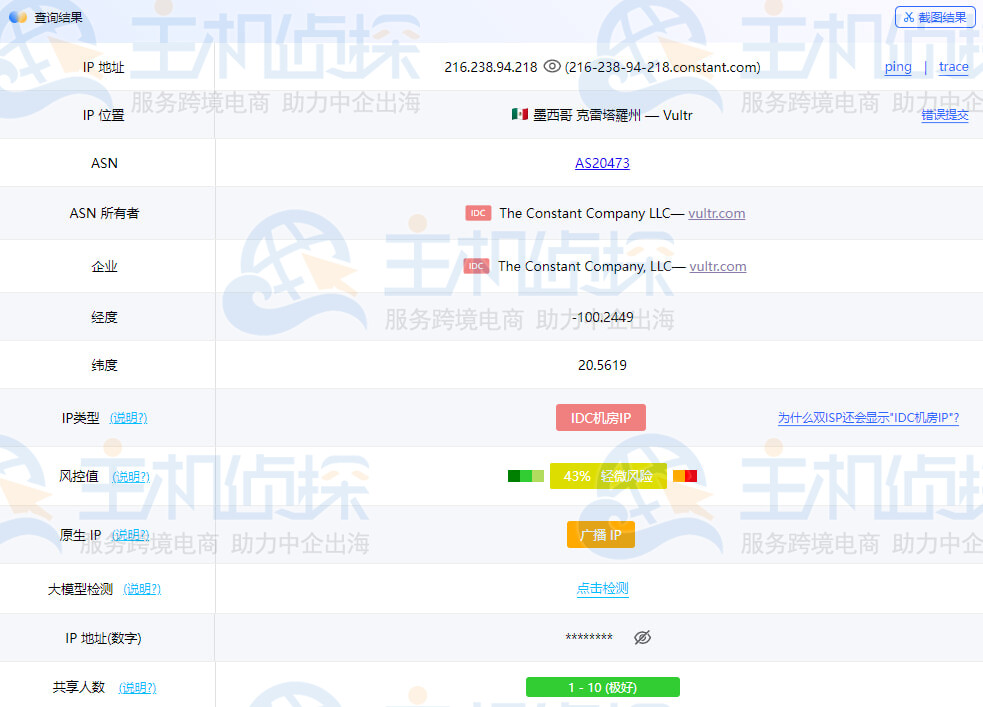Click the 经度 row label
983x707 pixels.
pos(104,317)
